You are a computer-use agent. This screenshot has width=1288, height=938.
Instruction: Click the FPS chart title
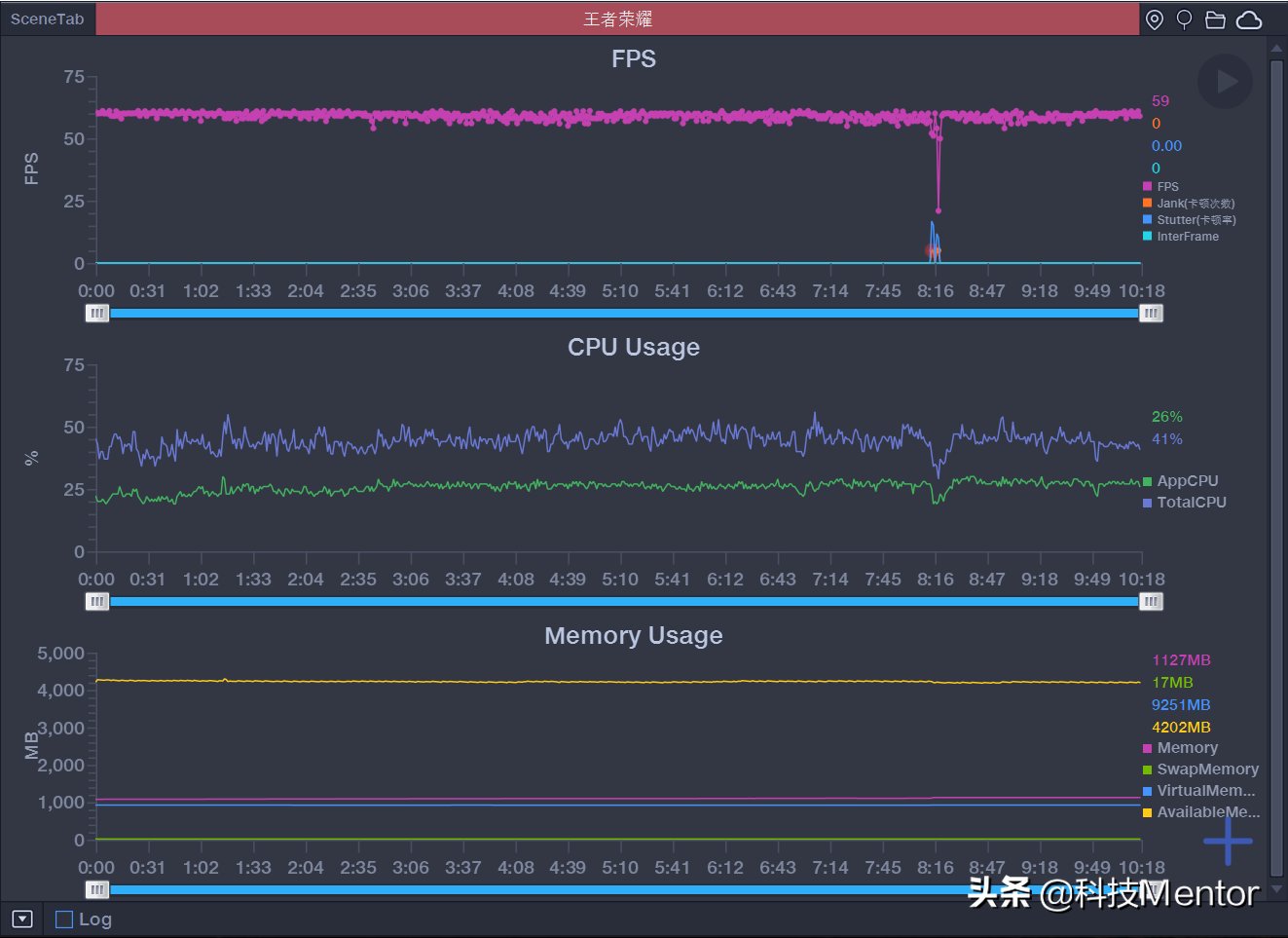pos(634,58)
